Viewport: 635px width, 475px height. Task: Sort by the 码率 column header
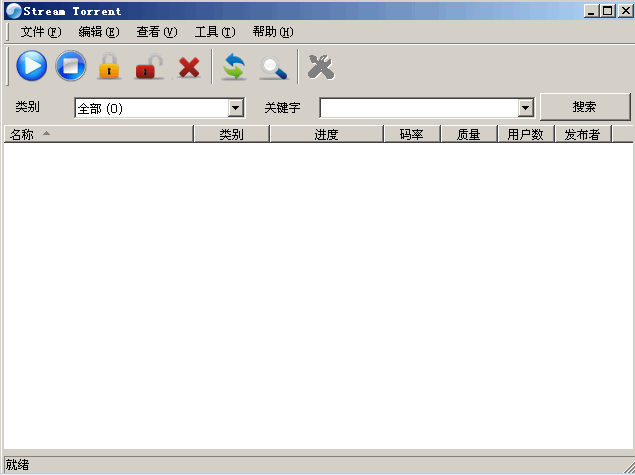(x=412, y=134)
